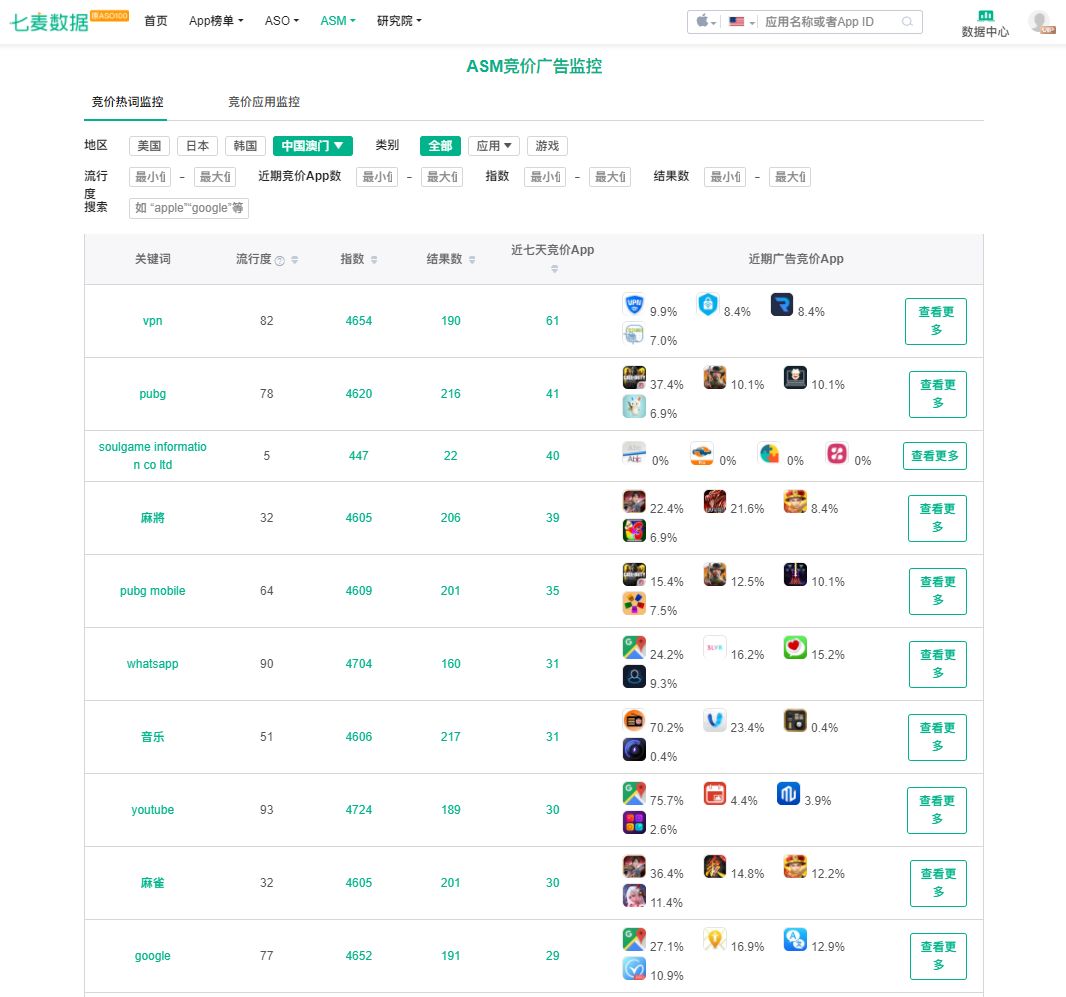The image size is (1066, 997).
Task: Switch to the 竞价应用监控 tab
Action: point(263,102)
